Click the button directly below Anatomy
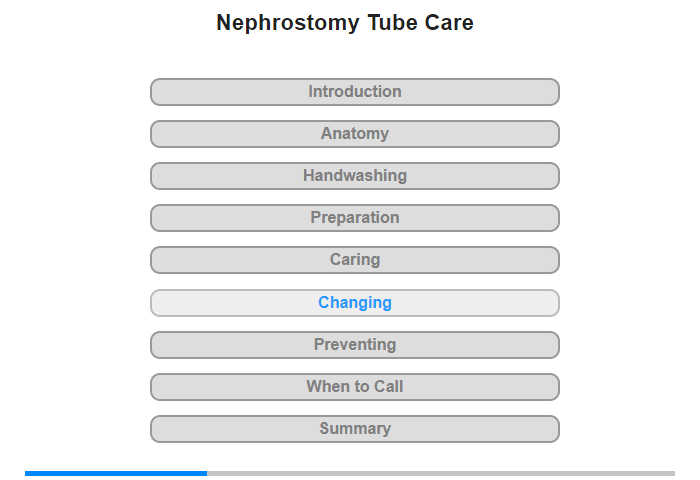 pyautogui.click(x=354, y=176)
